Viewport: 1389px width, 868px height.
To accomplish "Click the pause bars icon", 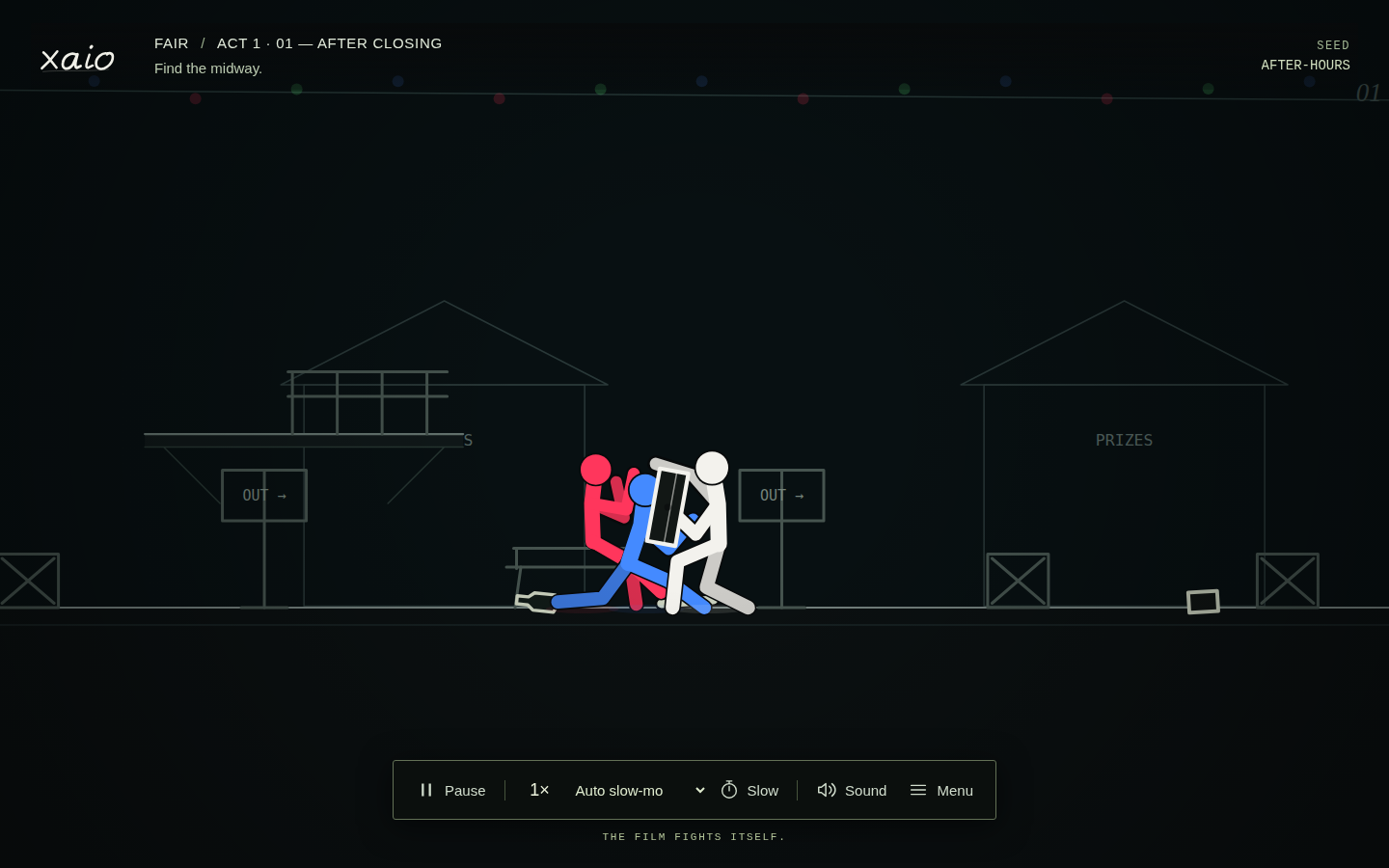I will click(x=426, y=790).
